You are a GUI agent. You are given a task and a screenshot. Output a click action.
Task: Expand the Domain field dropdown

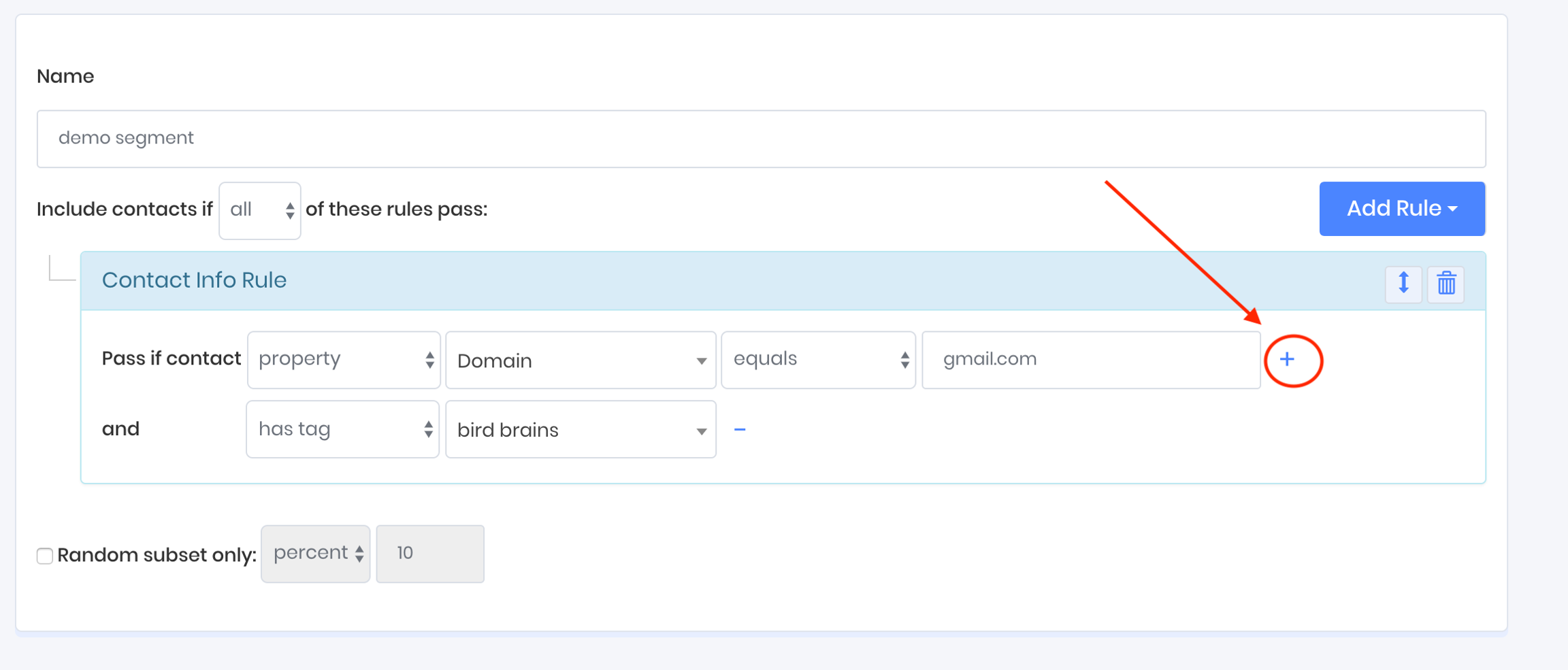[581, 361]
